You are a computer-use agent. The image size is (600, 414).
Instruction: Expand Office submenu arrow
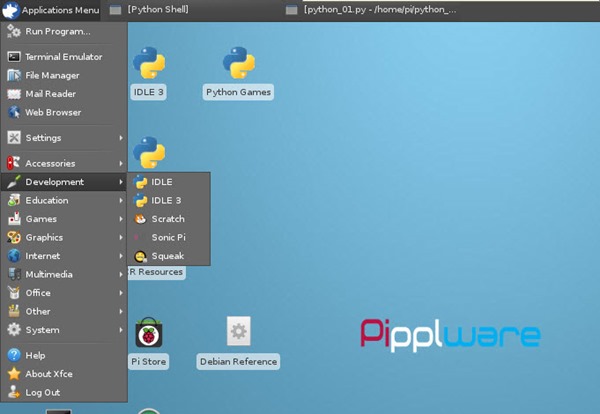click(121, 293)
